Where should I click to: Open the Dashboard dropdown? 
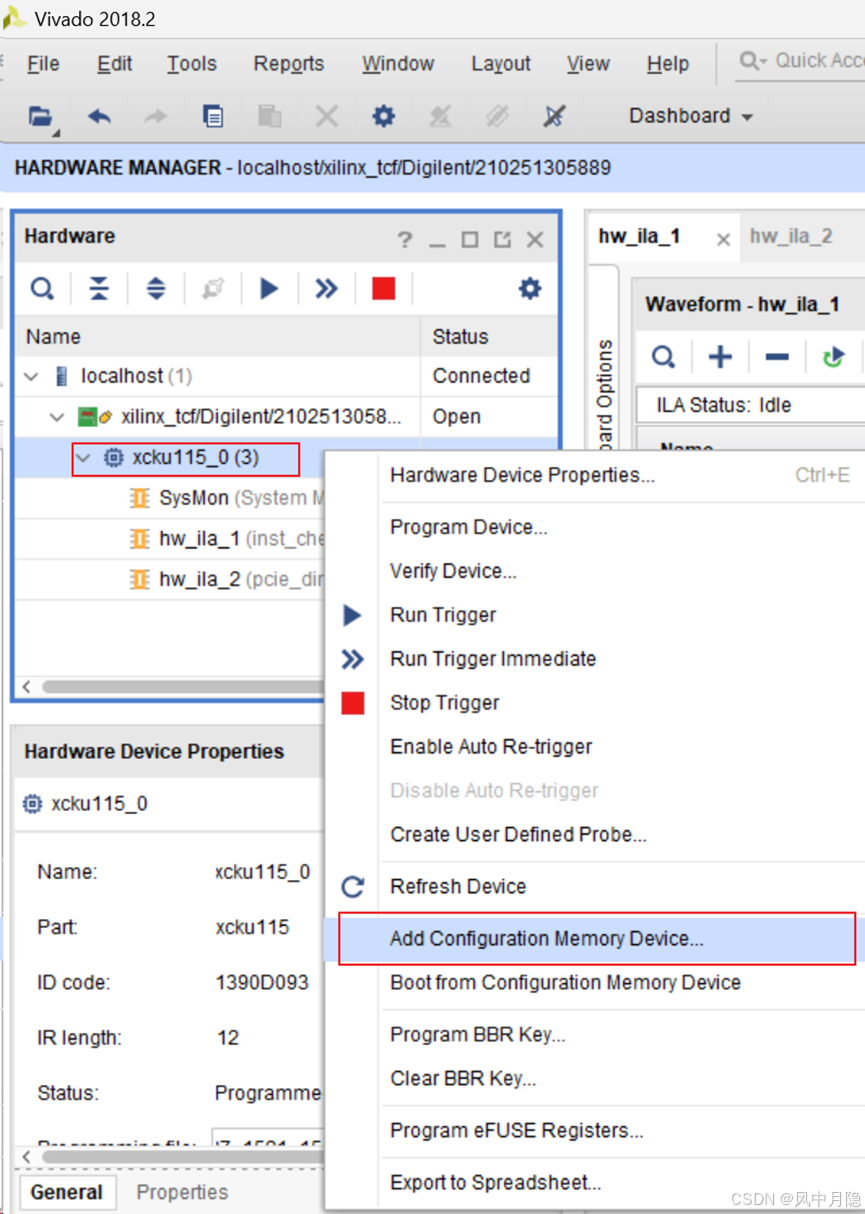point(691,116)
